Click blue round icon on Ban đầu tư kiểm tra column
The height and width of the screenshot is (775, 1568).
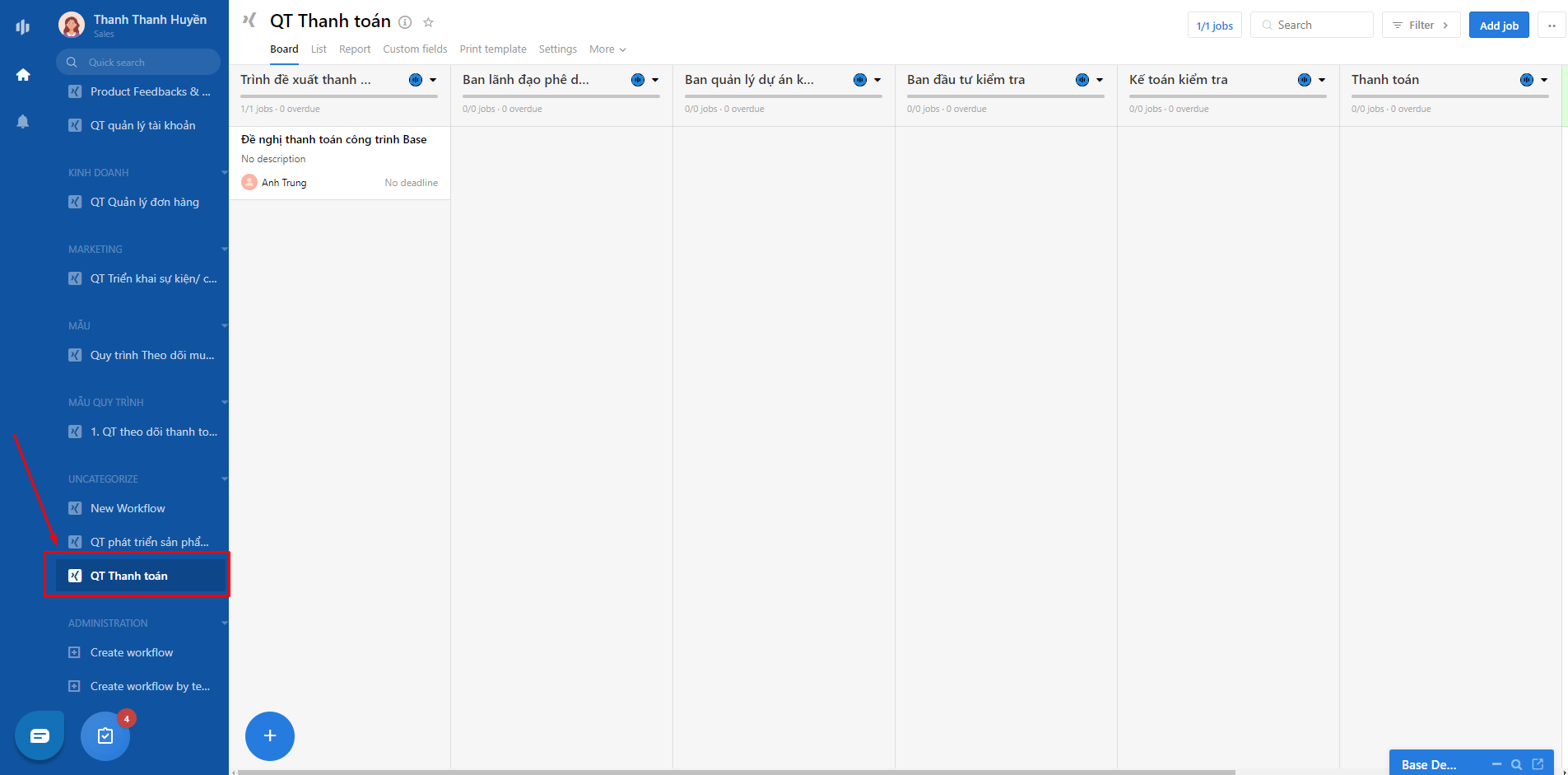coord(1082,80)
